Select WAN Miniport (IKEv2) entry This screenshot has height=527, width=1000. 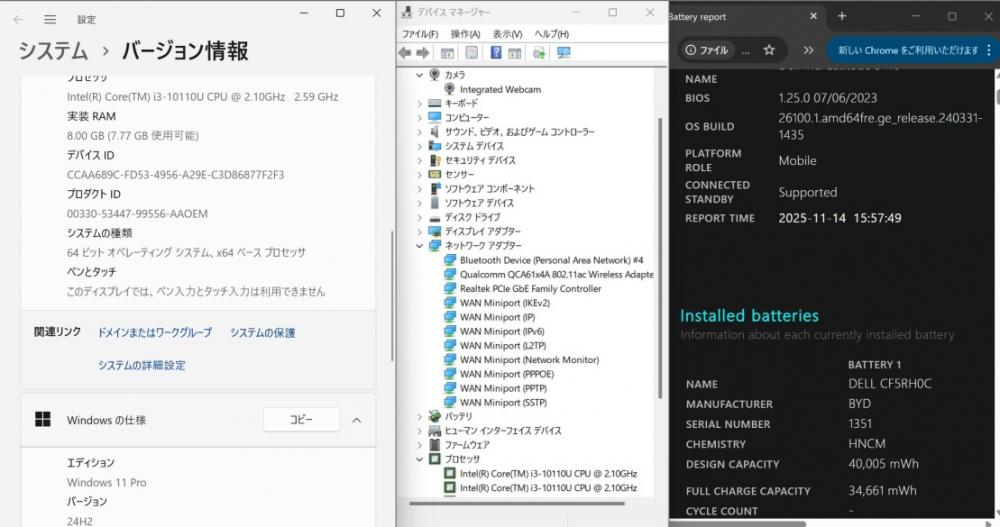(x=497, y=303)
